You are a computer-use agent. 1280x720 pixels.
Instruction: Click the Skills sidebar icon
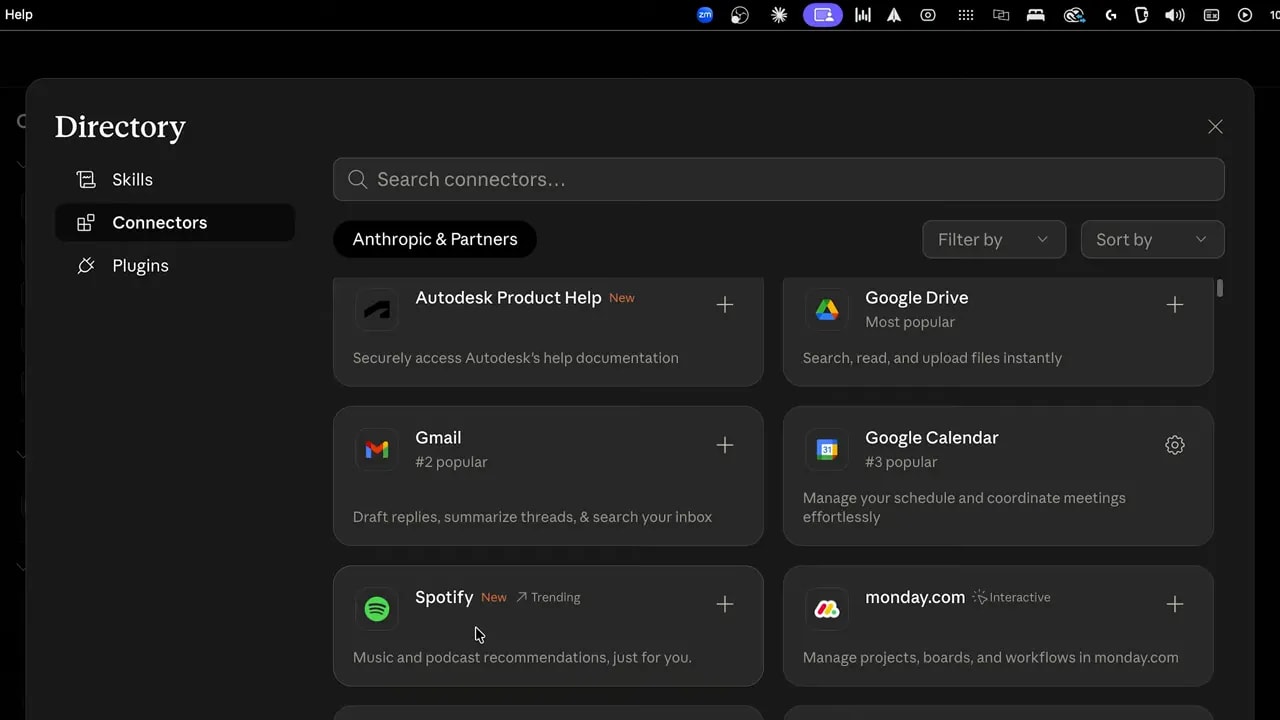pyautogui.click(x=86, y=180)
